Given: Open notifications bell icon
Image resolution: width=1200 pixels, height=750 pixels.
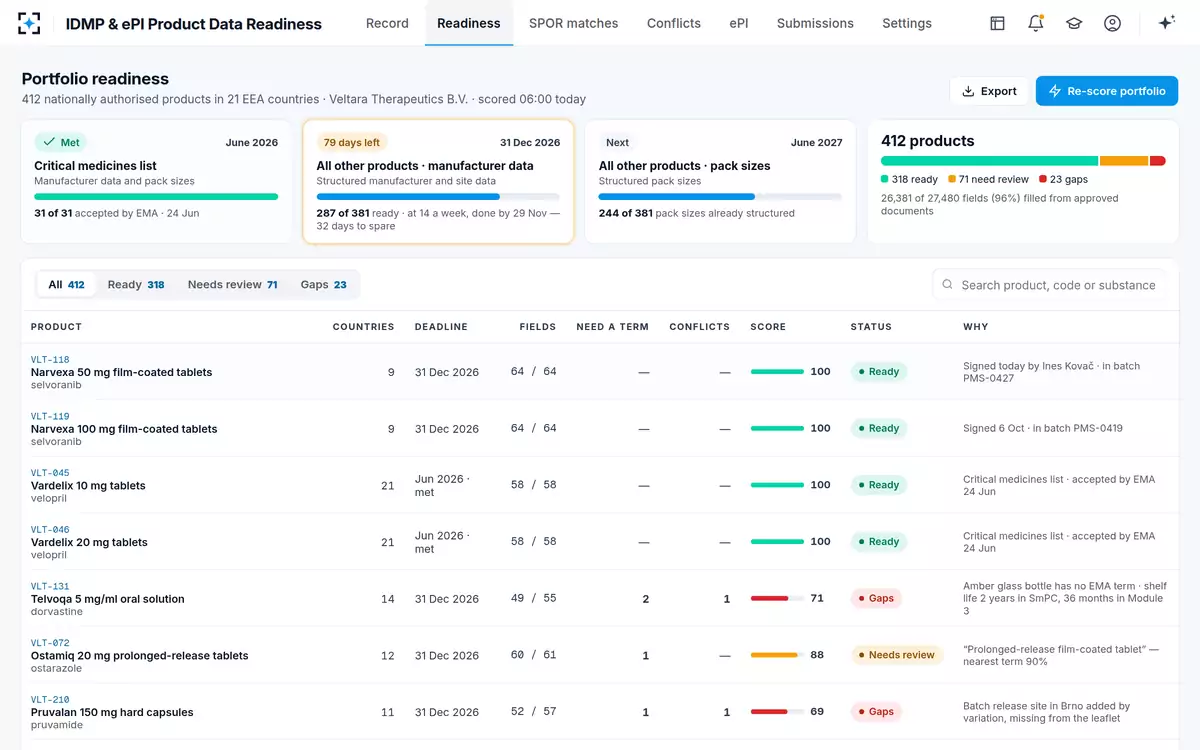Looking at the screenshot, I should pyautogui.click(x=1036, y=23).
